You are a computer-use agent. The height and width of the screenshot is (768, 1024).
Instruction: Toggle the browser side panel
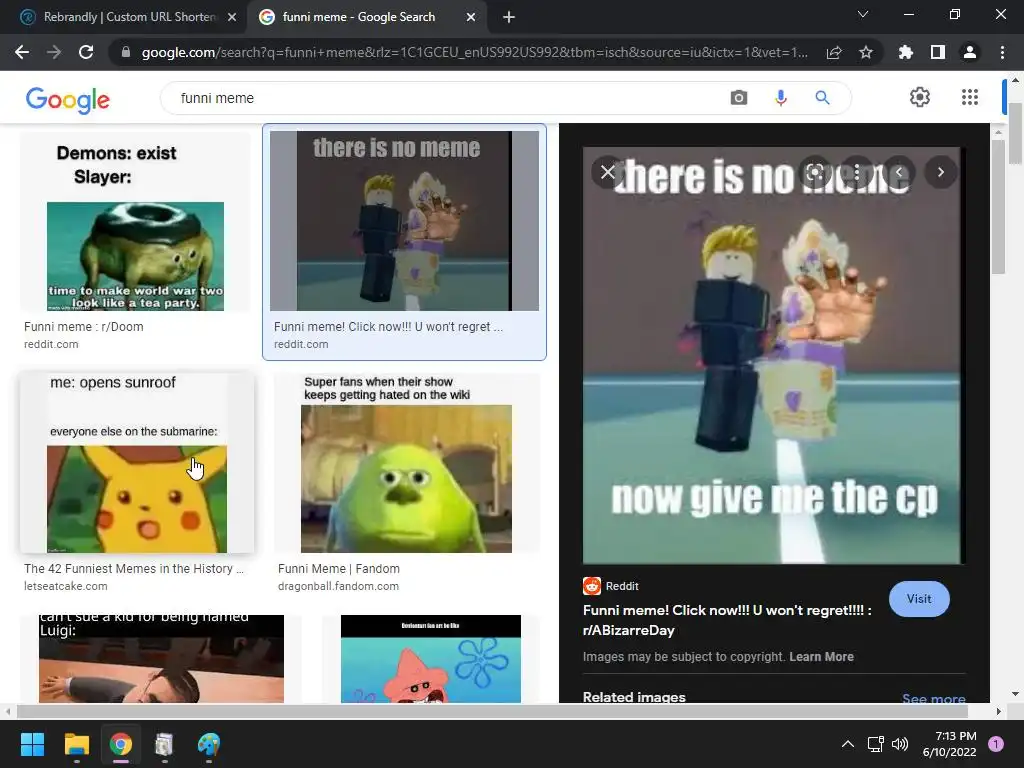pos(938,52)
